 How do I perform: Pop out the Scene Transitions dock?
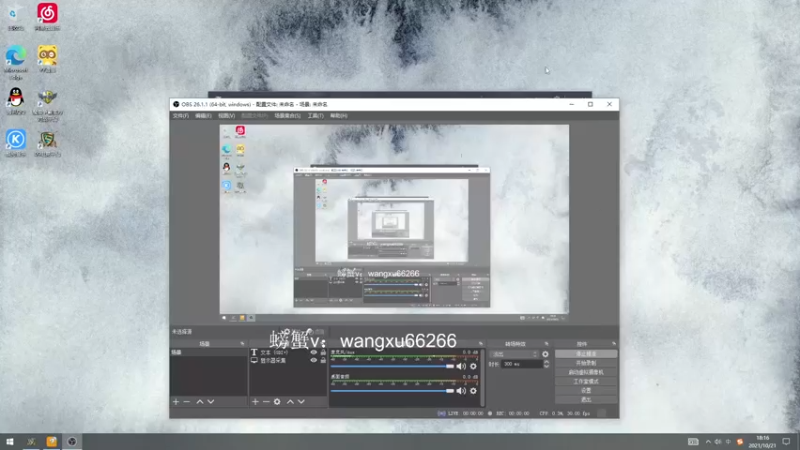click(x=546, y=344)
